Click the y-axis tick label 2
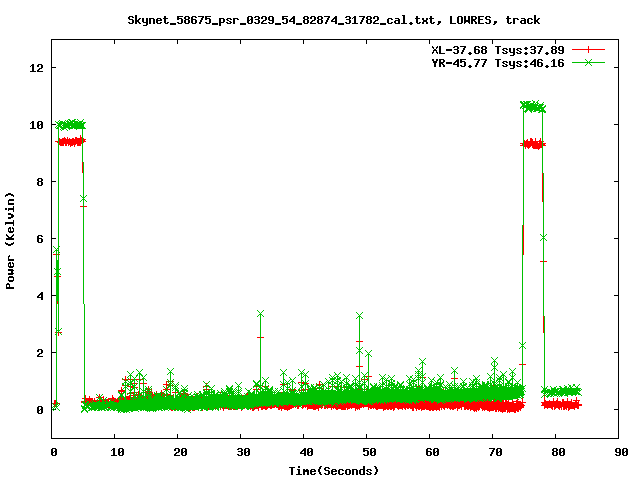640x480 pixels. [40, 353]
